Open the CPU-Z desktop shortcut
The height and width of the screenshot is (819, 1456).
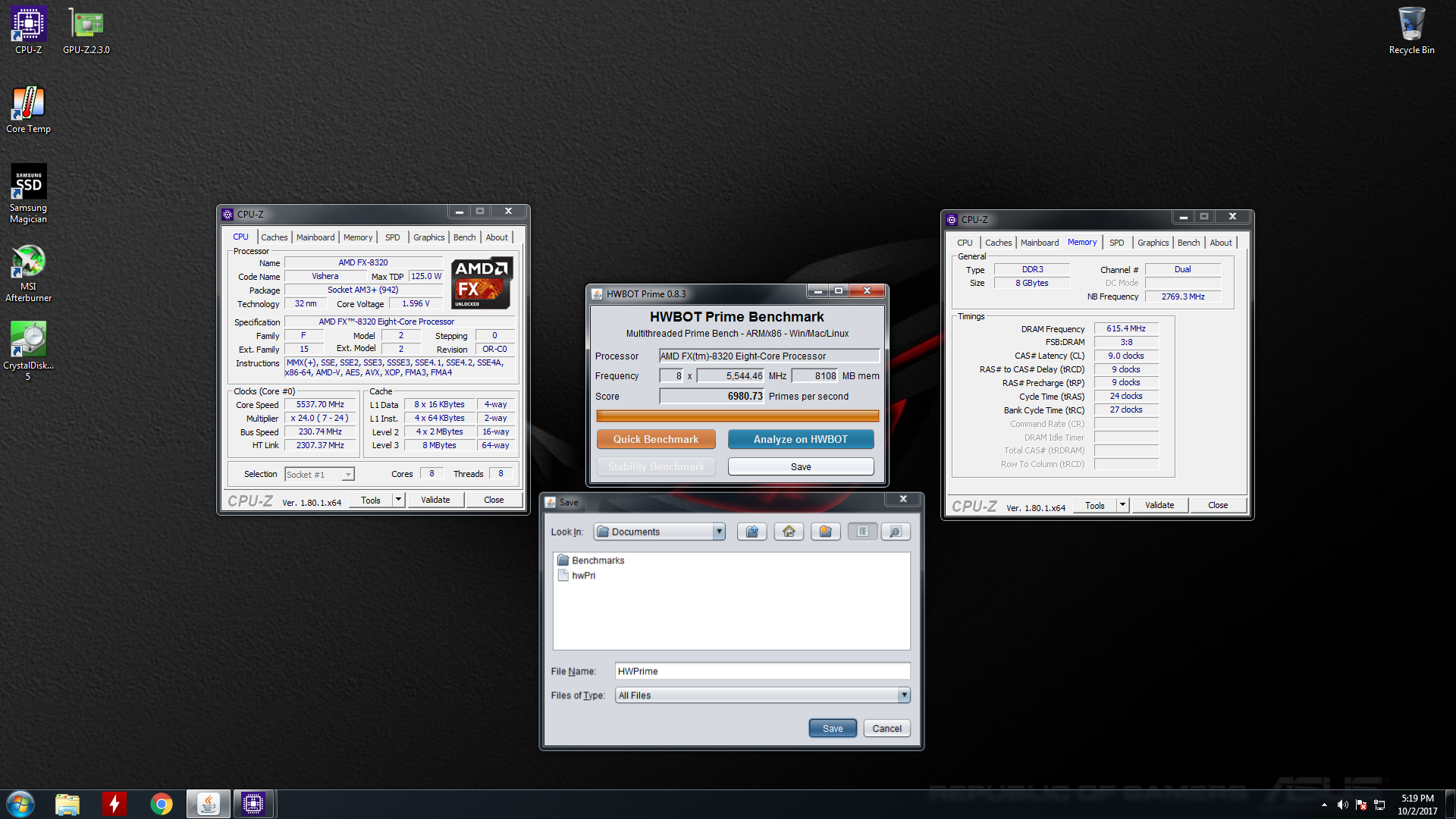tap(28, 30)
